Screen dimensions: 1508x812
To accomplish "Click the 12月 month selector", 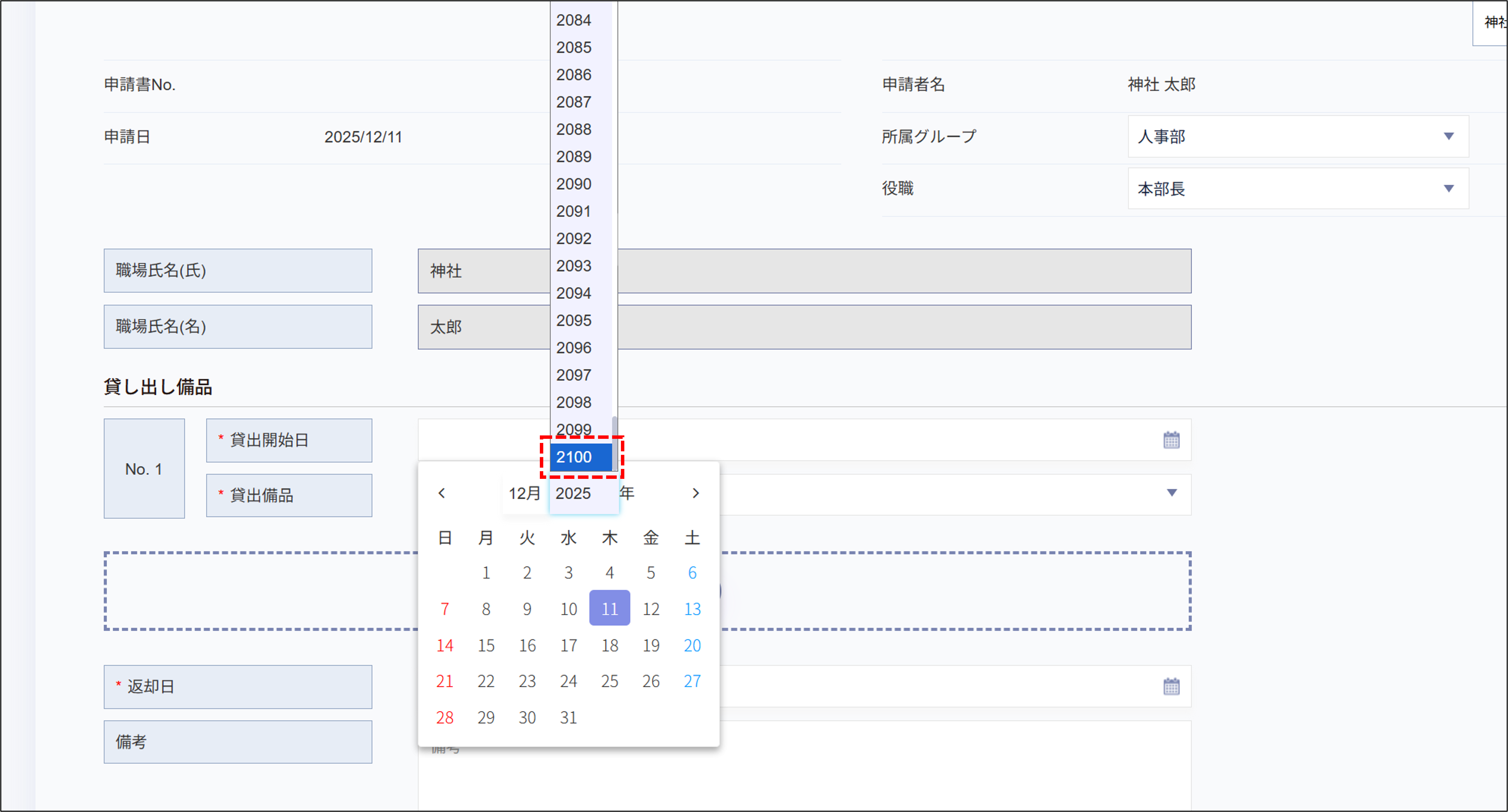I will click(524, 493).
